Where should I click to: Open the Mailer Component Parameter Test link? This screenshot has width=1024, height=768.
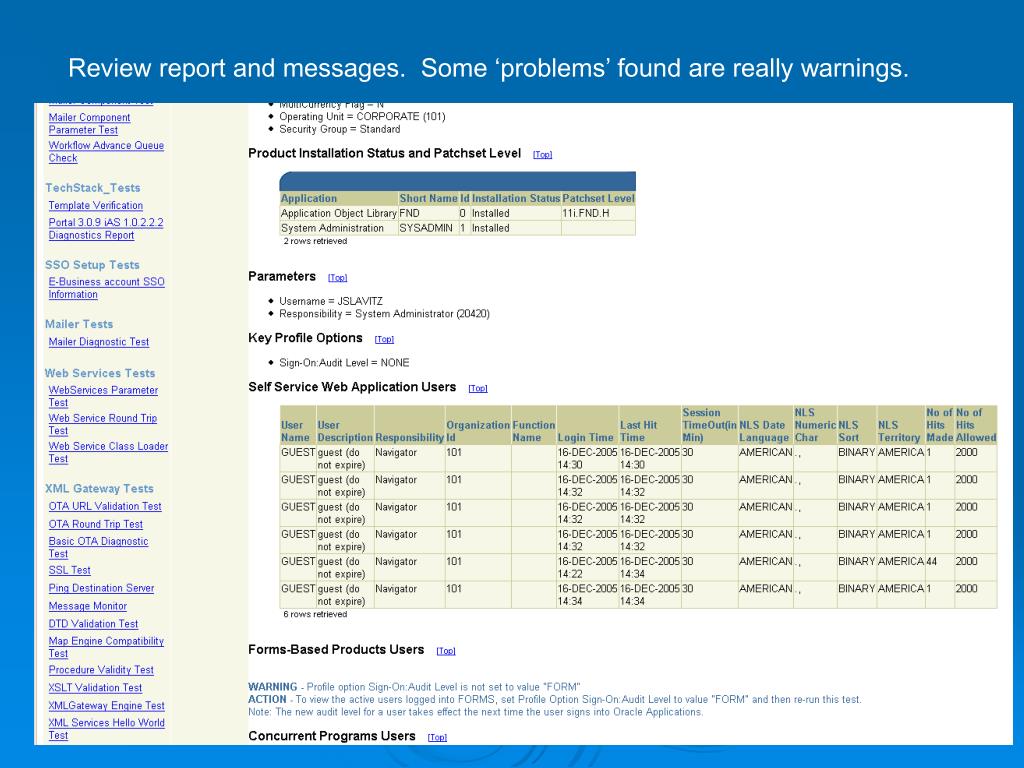point(89,123)
